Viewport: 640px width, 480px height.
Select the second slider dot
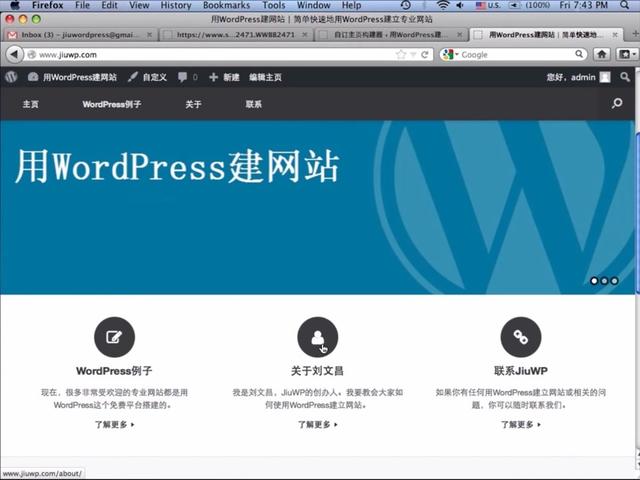click(604, 281)
